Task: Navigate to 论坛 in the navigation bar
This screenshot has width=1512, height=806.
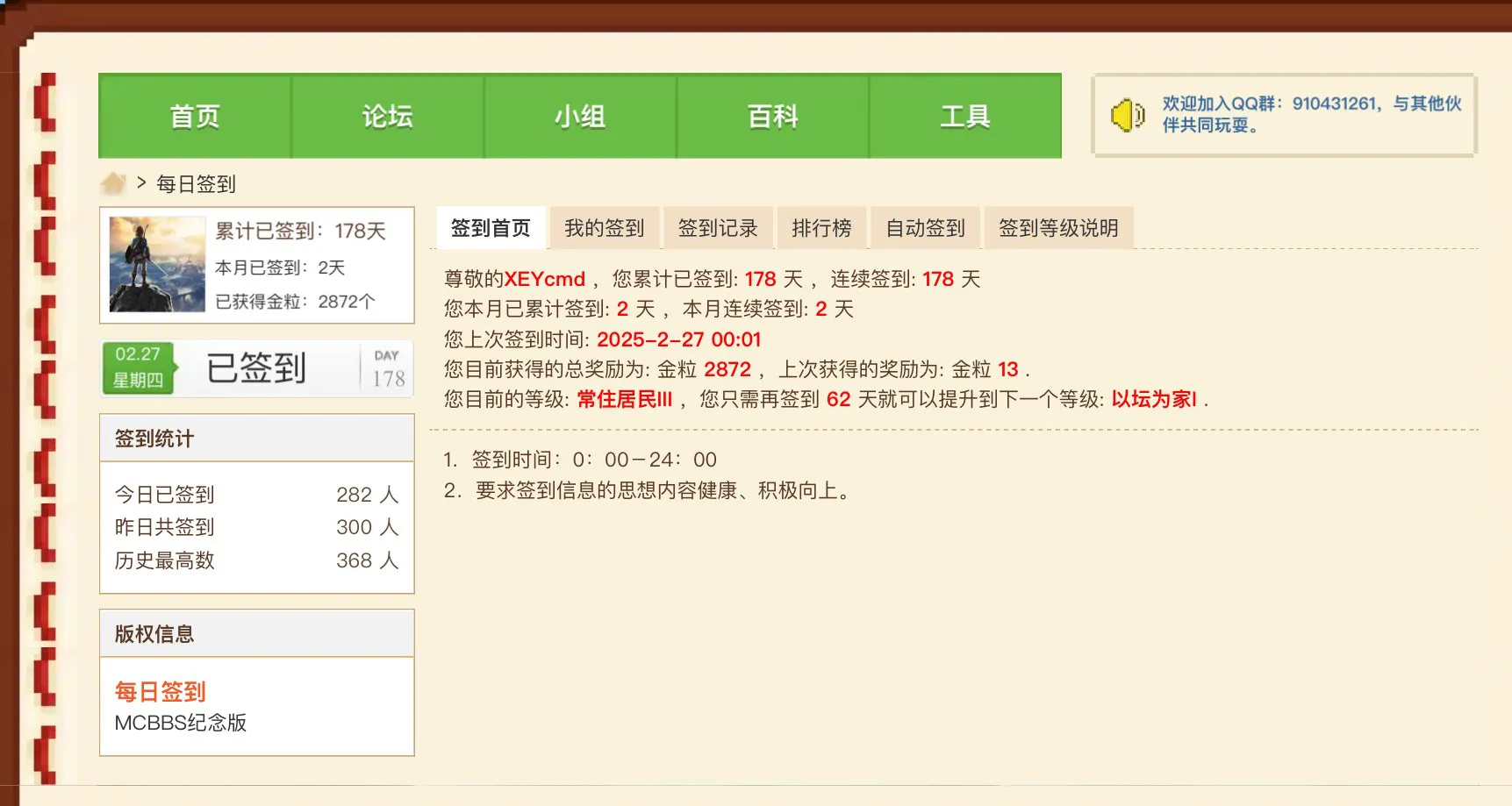Action: [387, 115]
